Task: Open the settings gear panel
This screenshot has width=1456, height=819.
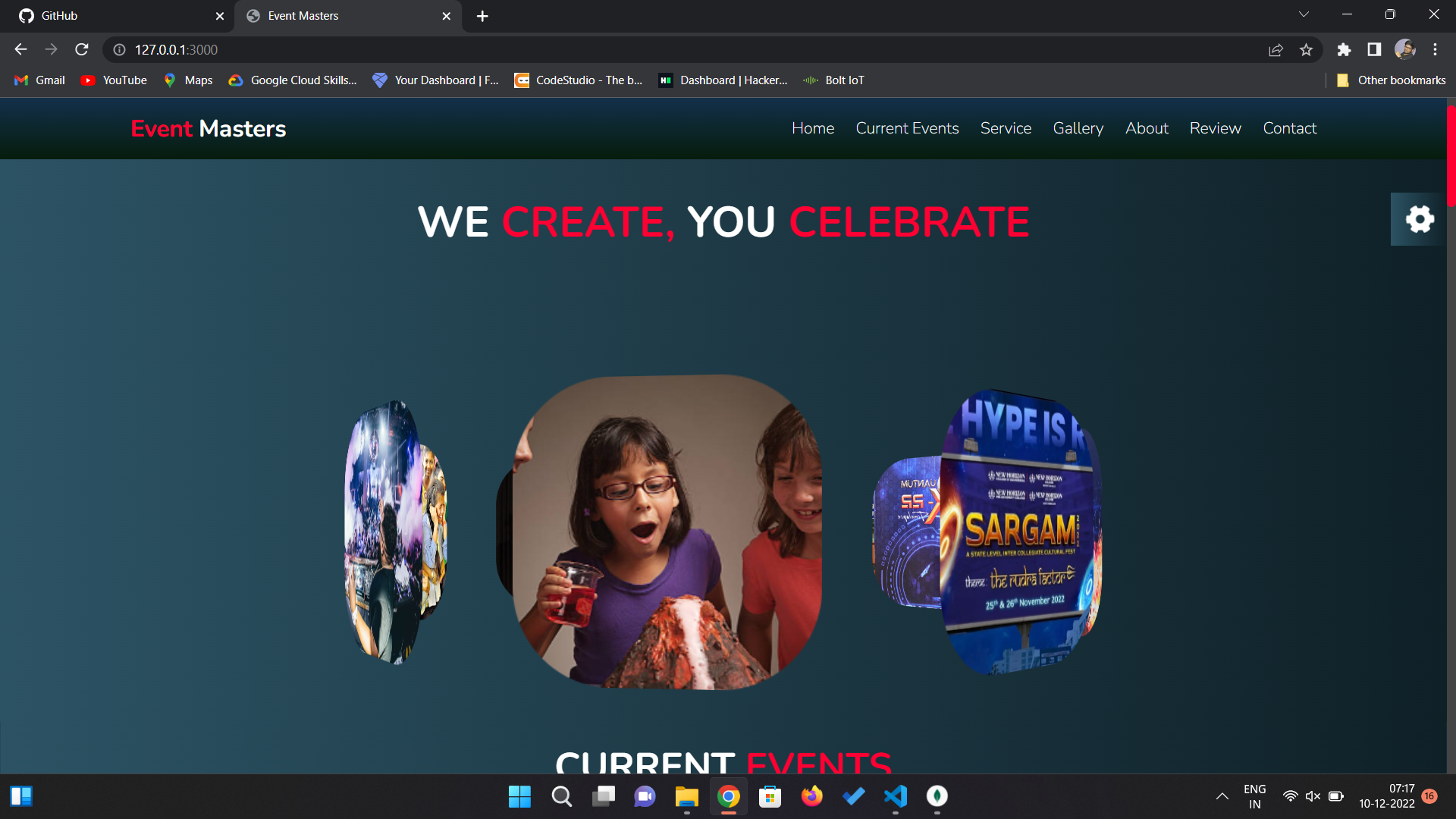Action: (1419, 219)
